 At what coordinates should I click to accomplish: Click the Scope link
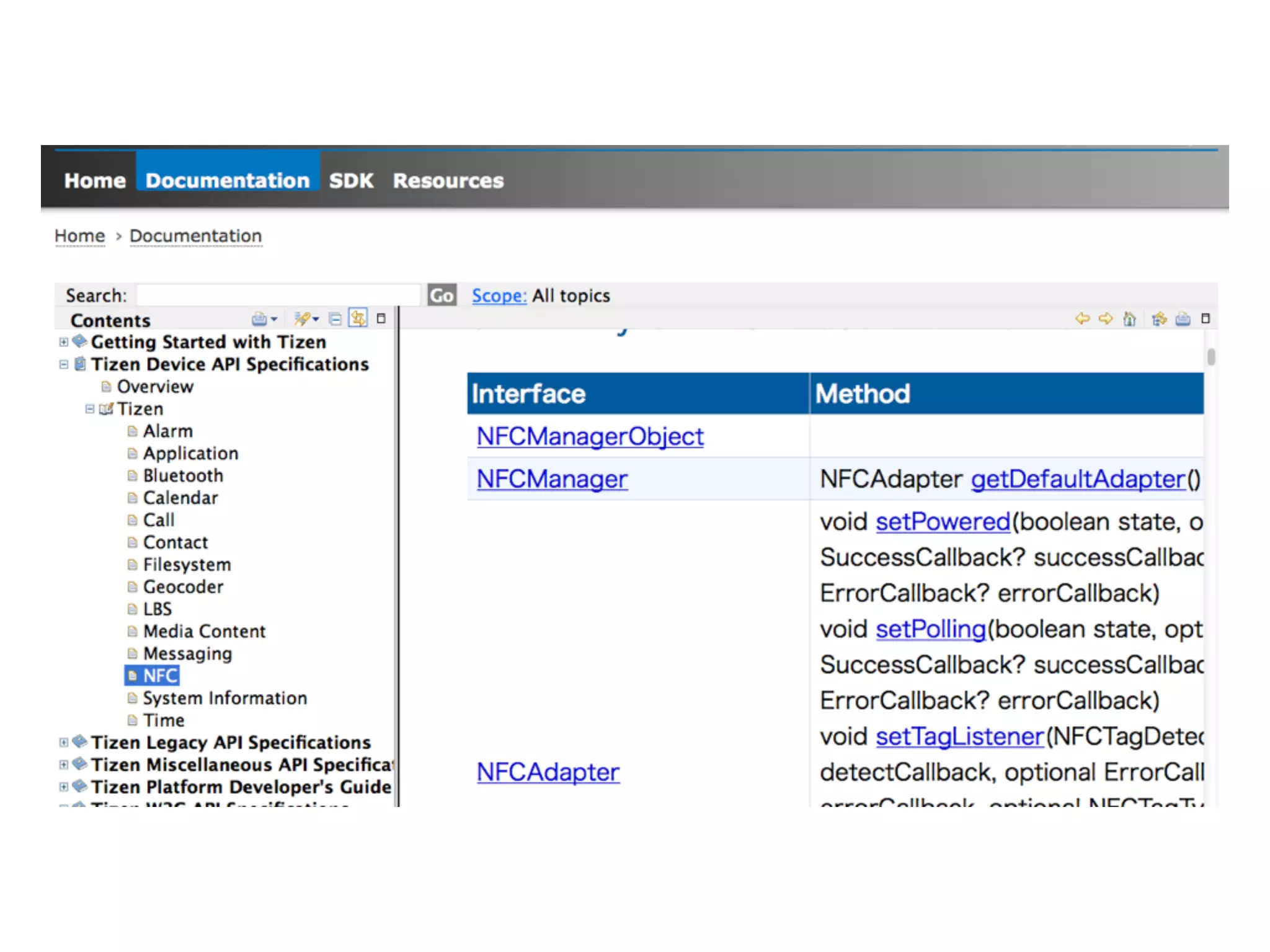tap(499, 296)
